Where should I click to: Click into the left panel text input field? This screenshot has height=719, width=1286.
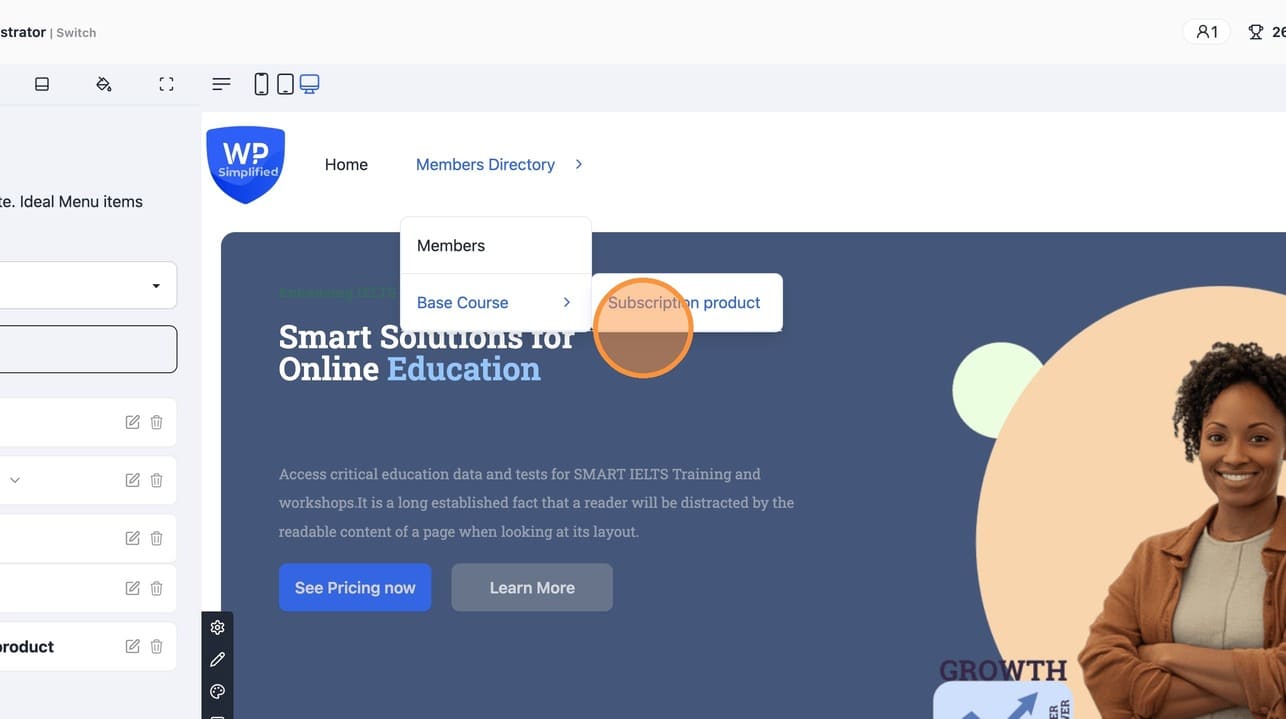click(88, 349)
